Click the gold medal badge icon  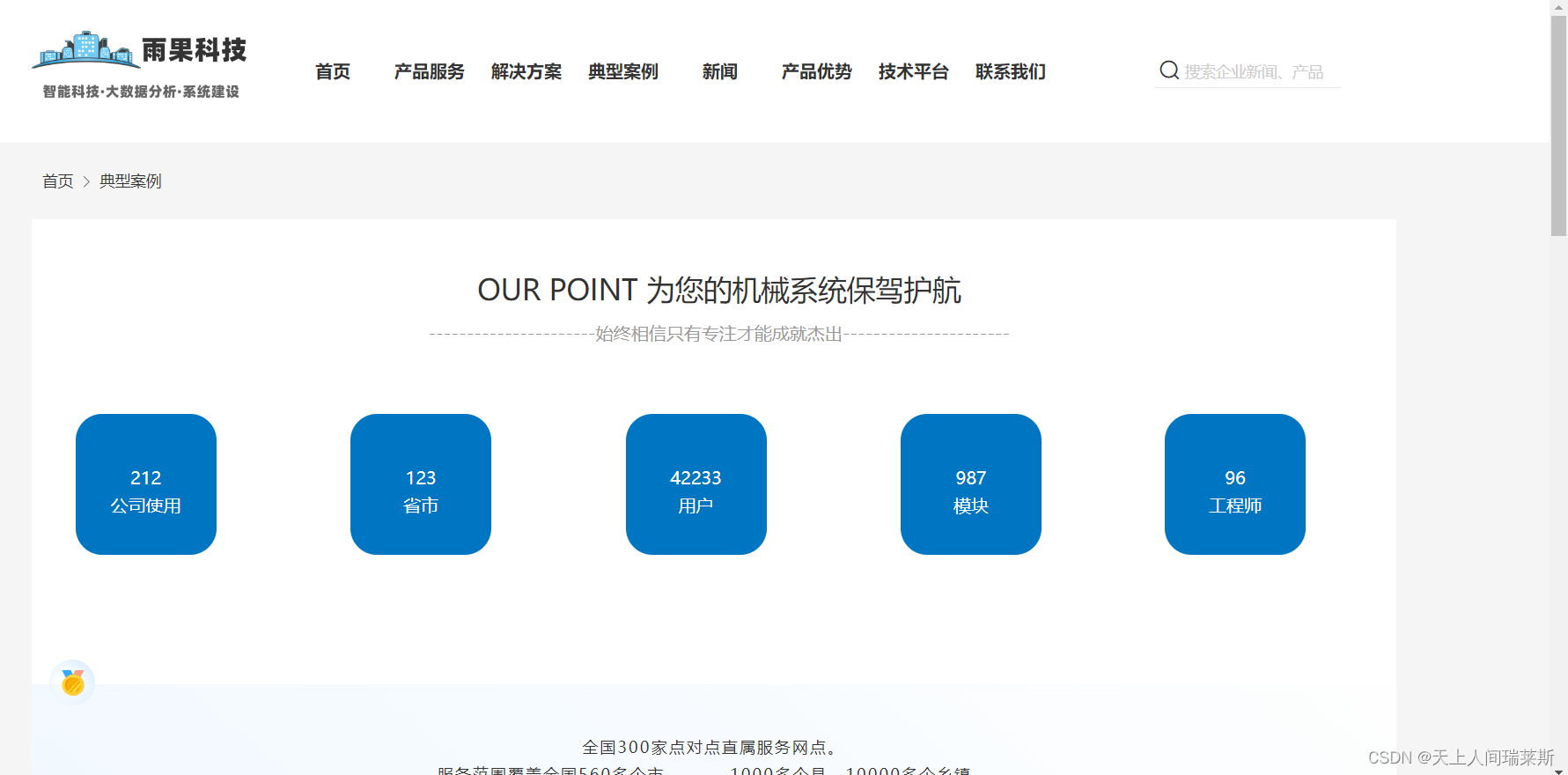(x=73, y=683)
